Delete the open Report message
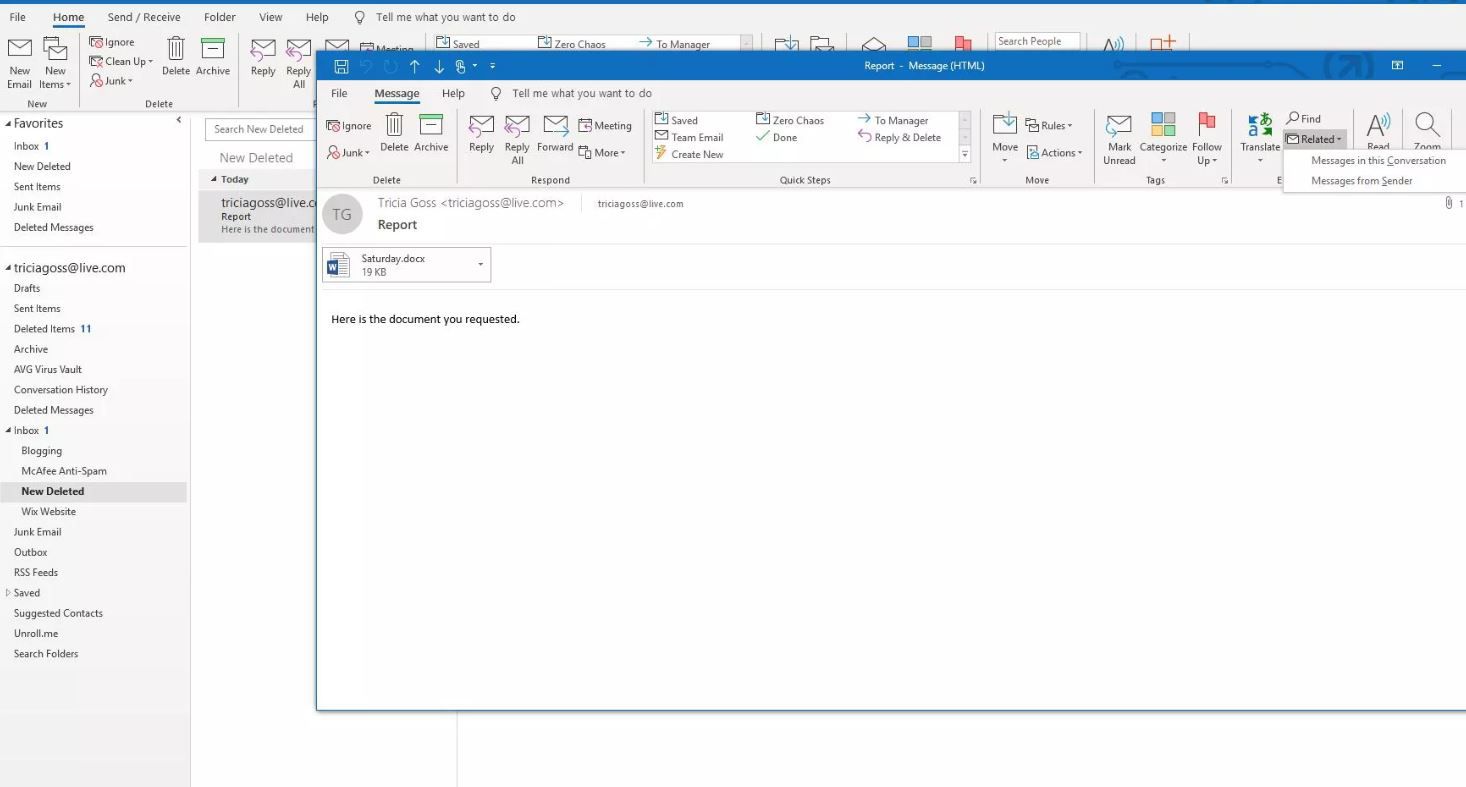 click(394, 133)
